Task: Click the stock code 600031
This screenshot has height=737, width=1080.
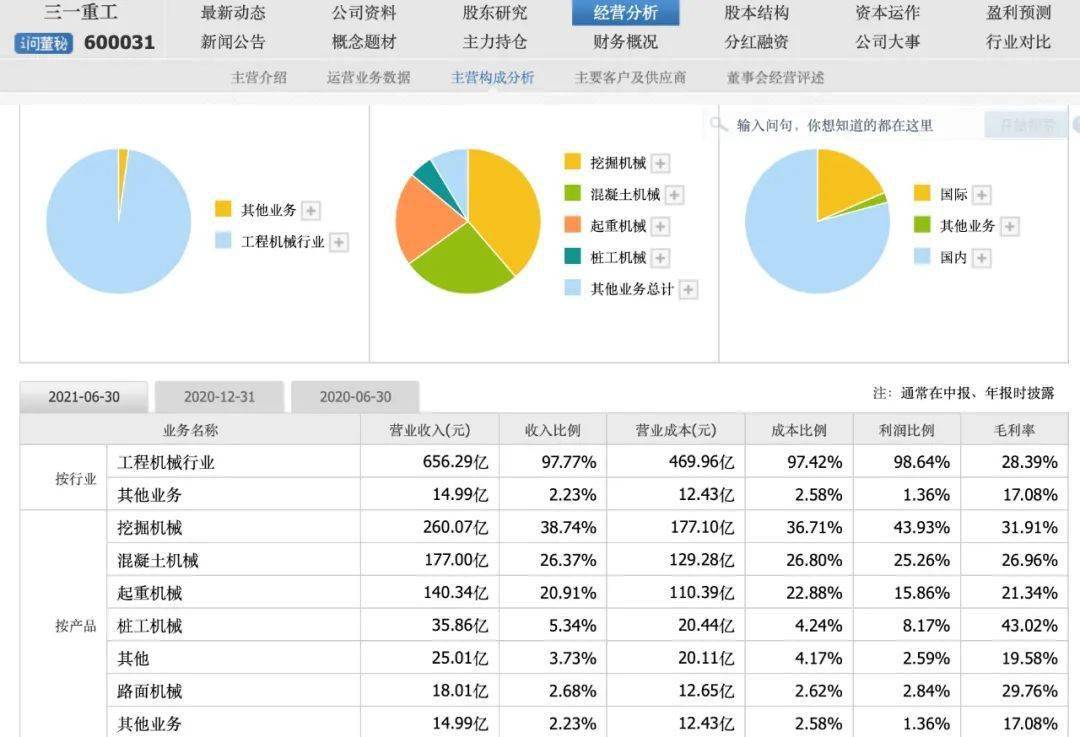Action: point(119,43)
